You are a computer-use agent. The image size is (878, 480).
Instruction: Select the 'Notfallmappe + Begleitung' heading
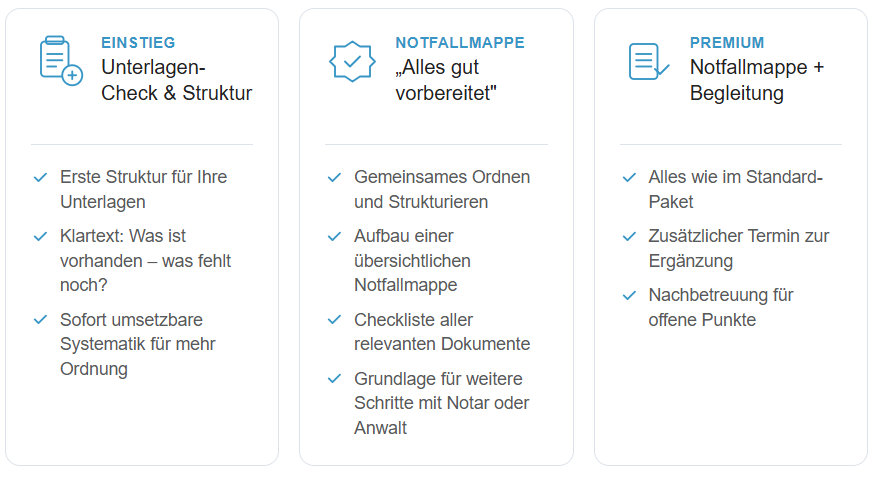coord(757,81)
